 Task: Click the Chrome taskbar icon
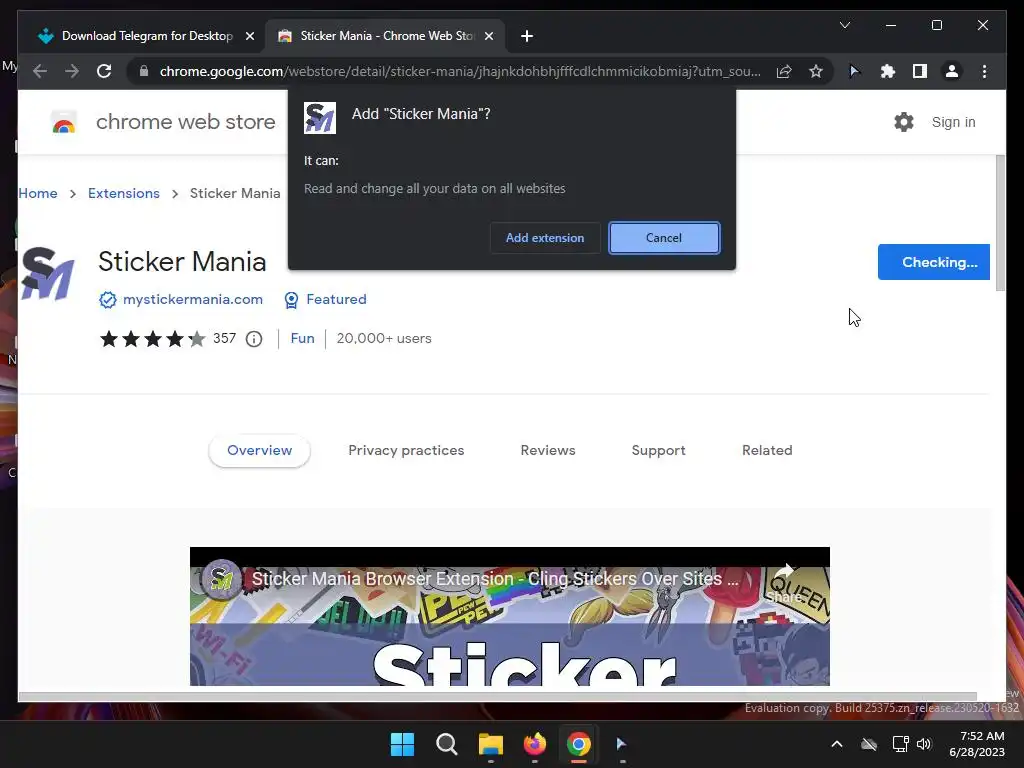[x=579, y=744]
